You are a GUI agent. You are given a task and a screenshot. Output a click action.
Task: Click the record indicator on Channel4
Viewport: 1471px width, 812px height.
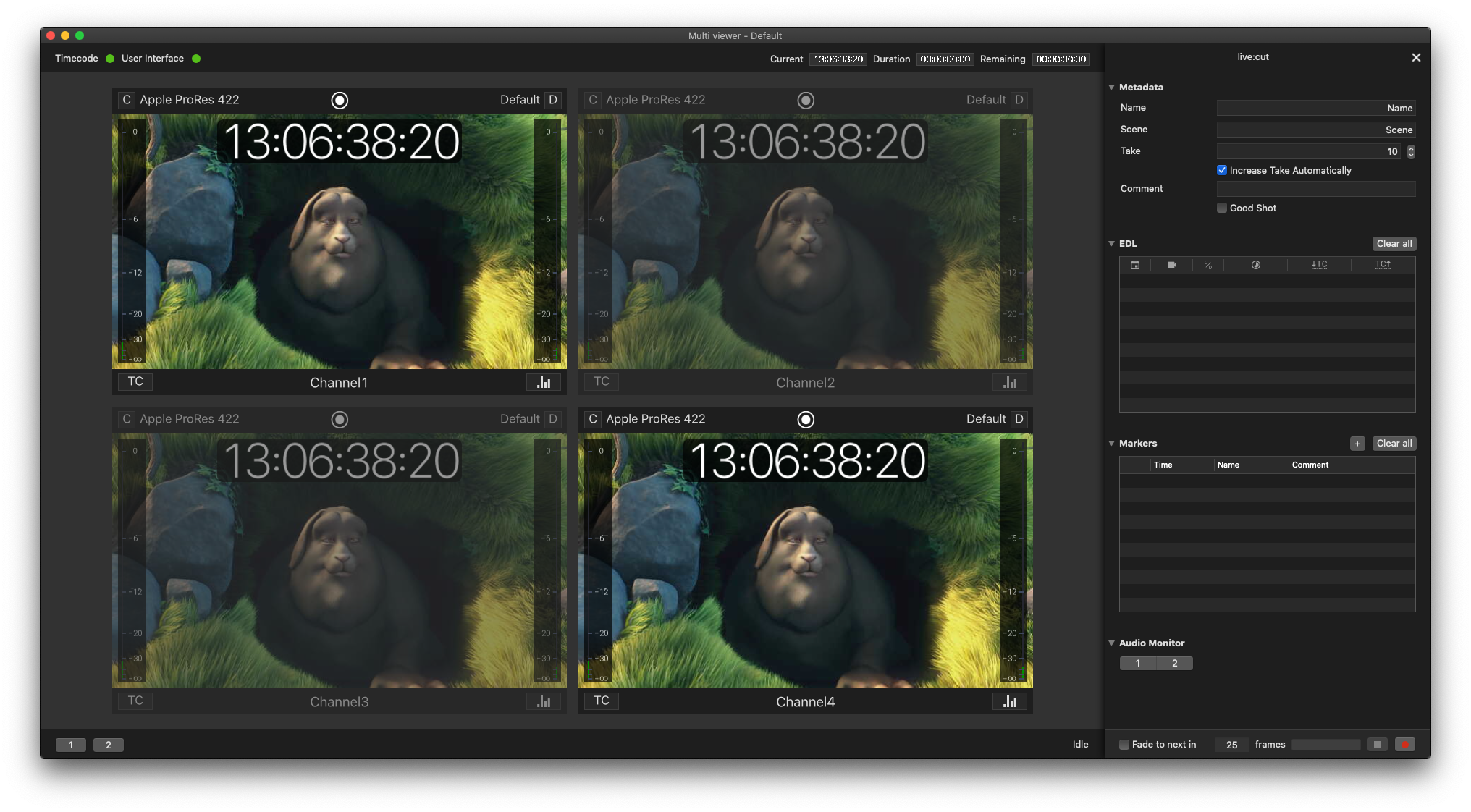[806, 420]
